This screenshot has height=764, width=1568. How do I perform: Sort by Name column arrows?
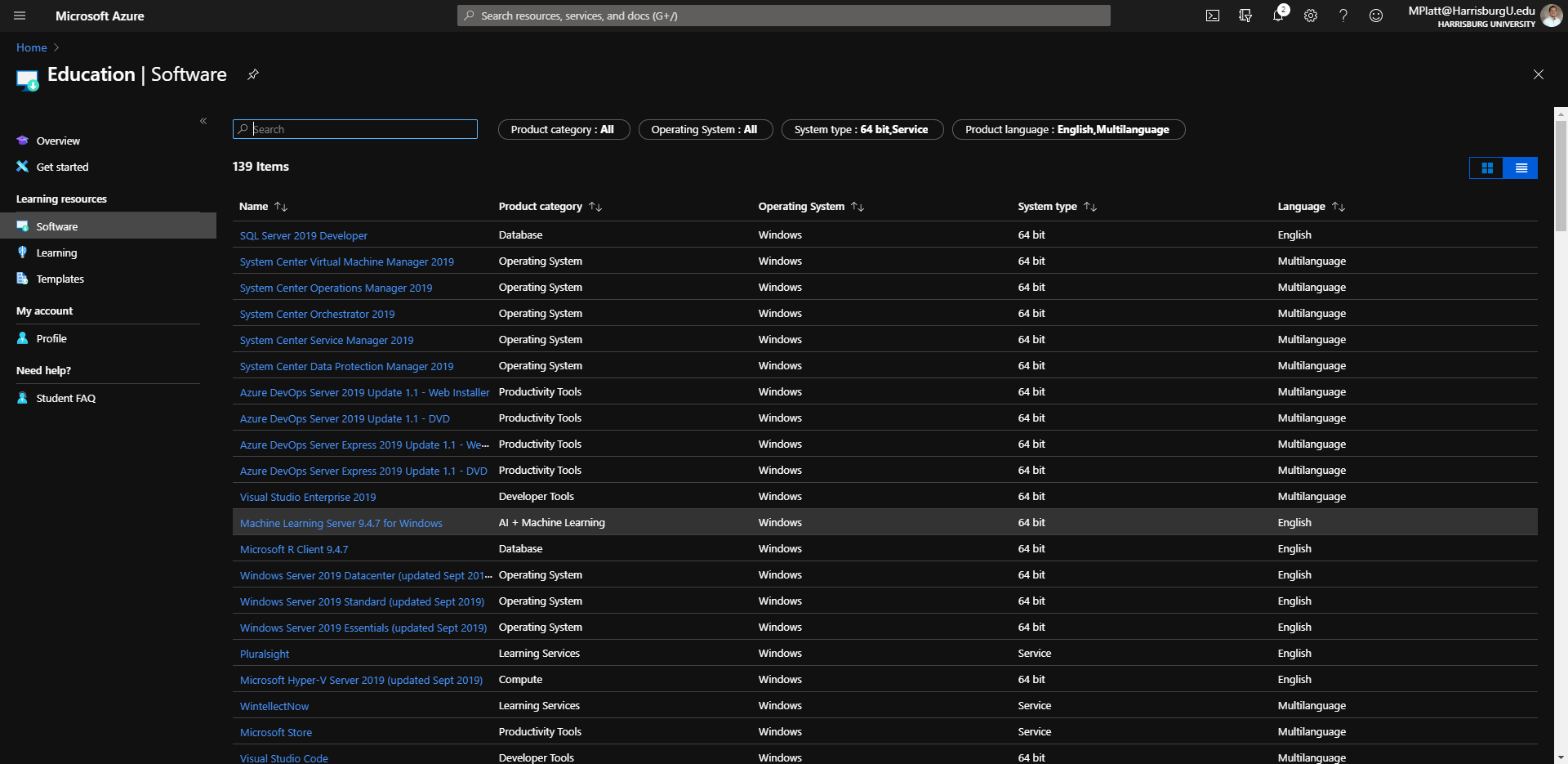(281, 207)
